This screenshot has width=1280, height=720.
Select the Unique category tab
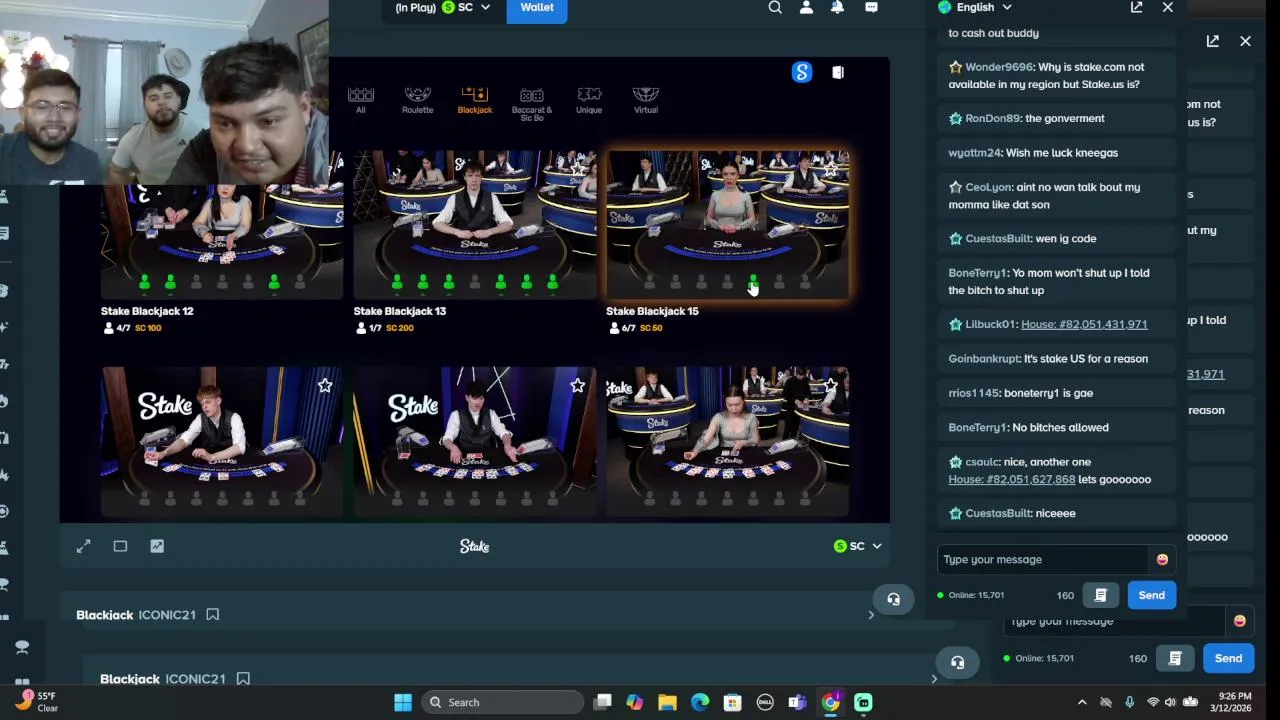click(589, 100)
